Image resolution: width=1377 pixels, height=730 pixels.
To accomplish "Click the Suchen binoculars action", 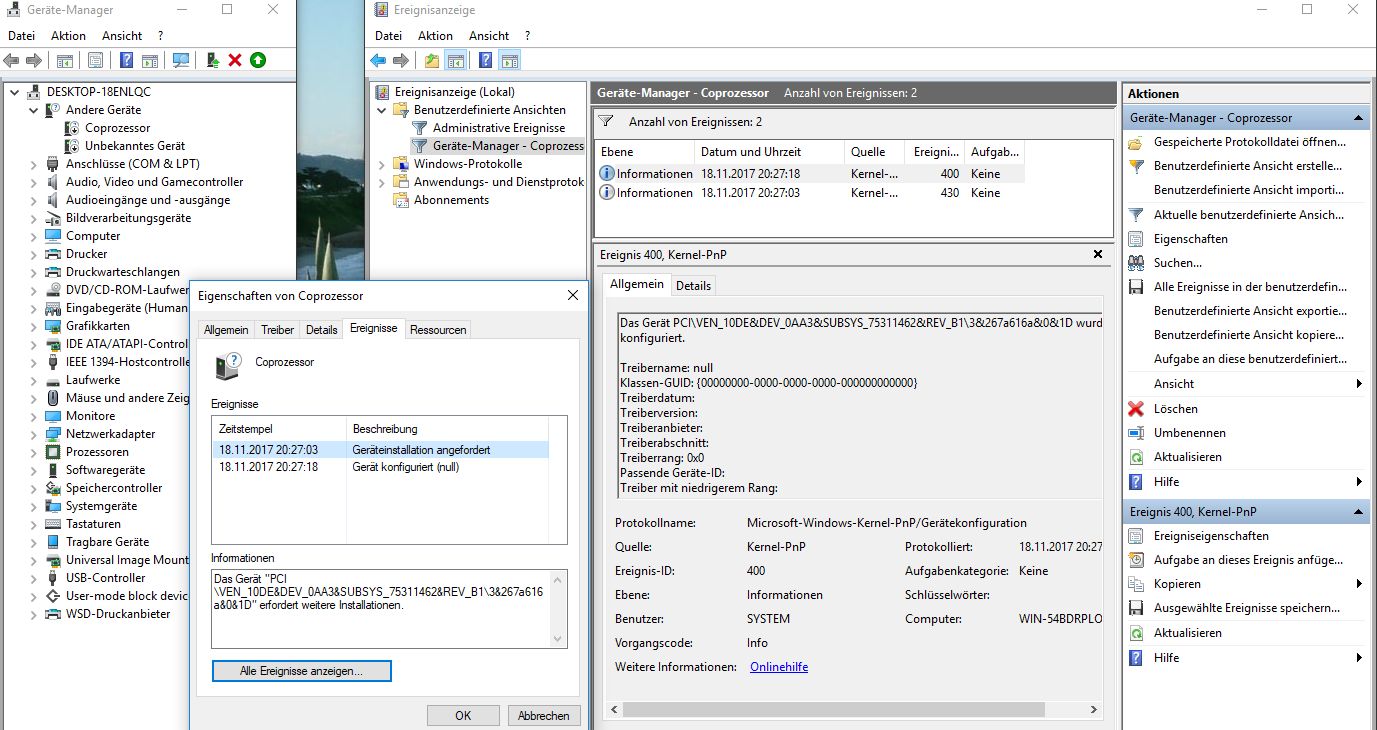I will pos(1136,263).
